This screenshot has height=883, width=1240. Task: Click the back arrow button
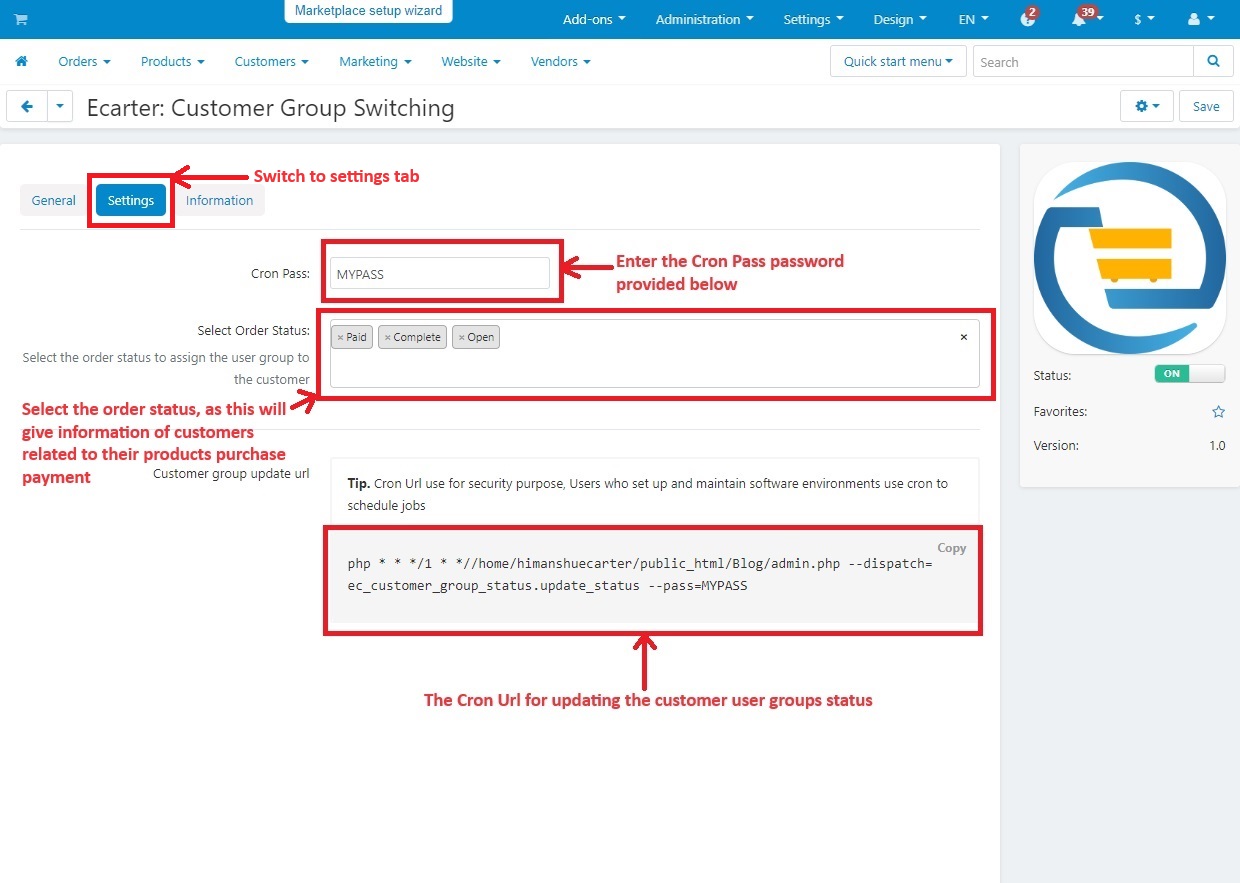click(27, 106)
